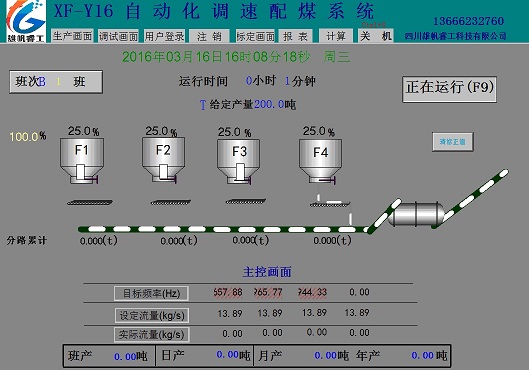Viewport: 529px width, 370px height.
Task: Click the 0.000(t) total under F4
Action: [332, 240]
